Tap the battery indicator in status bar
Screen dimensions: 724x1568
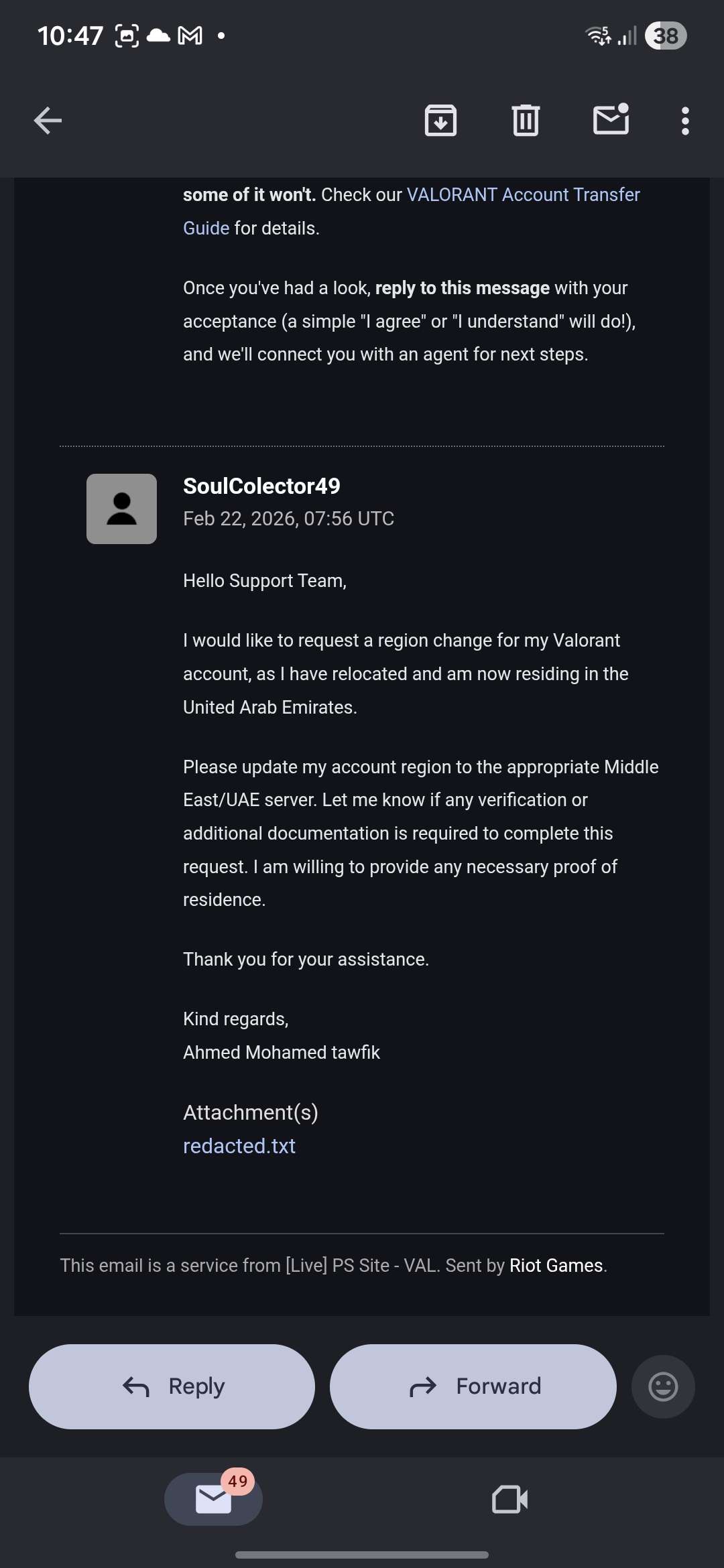pyautogui.click(x=665, y=36)
